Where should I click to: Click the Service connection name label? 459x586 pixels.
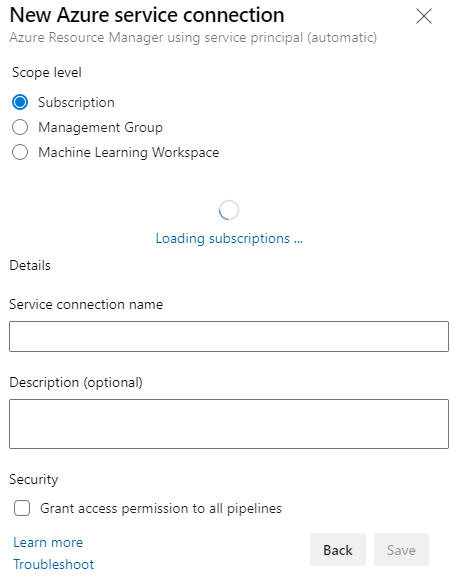(86, 304)
